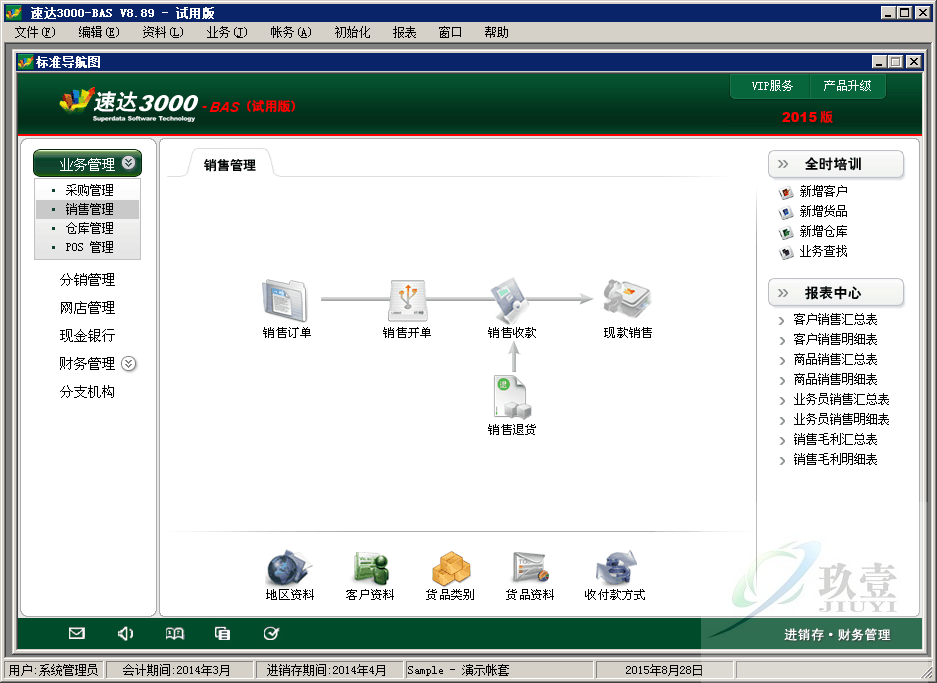
Task: Click the 2015年8月28日 date in status bar
Action: coord(664,670)
